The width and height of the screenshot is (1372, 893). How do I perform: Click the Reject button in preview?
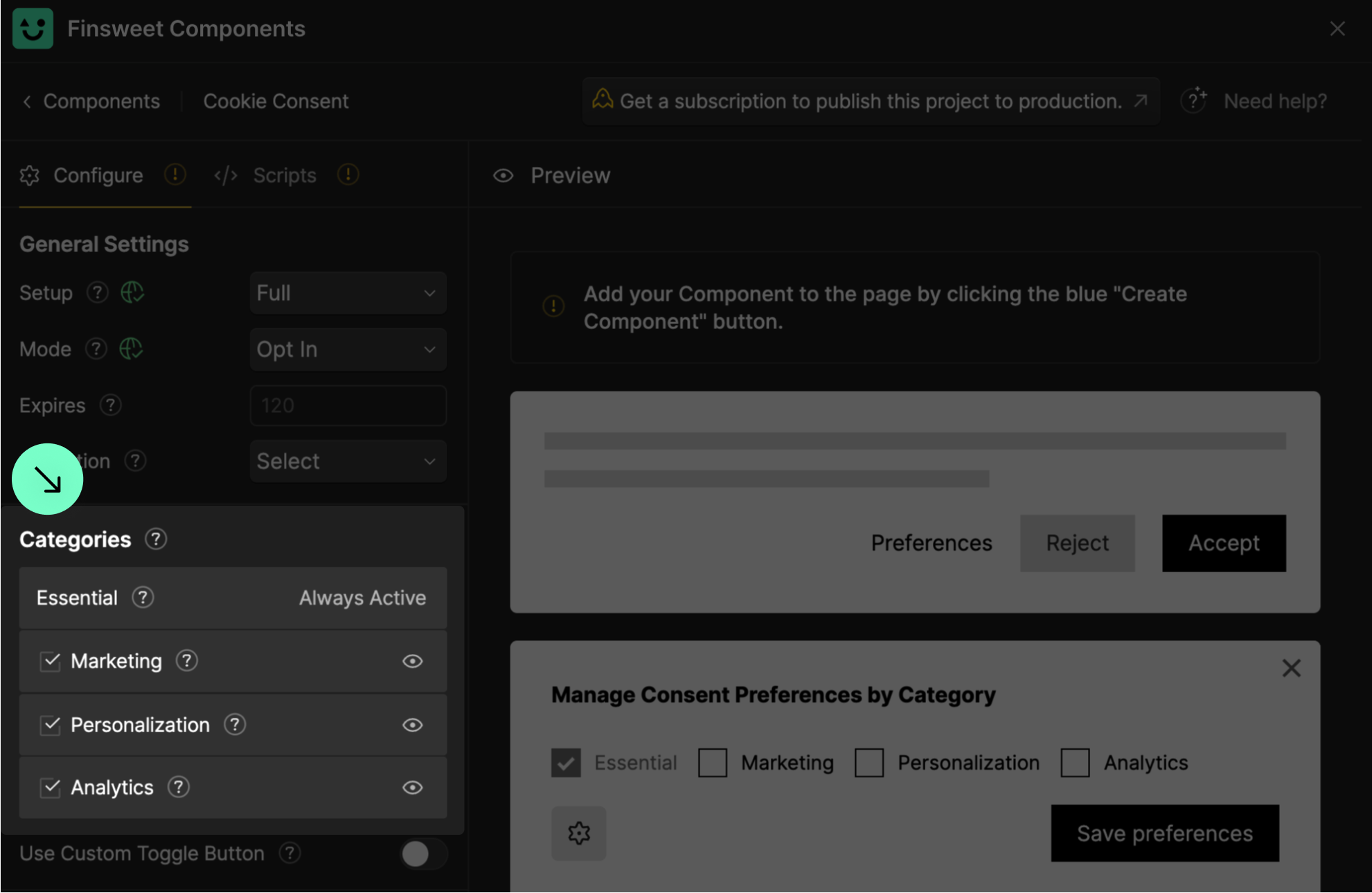coord(1078,543)
